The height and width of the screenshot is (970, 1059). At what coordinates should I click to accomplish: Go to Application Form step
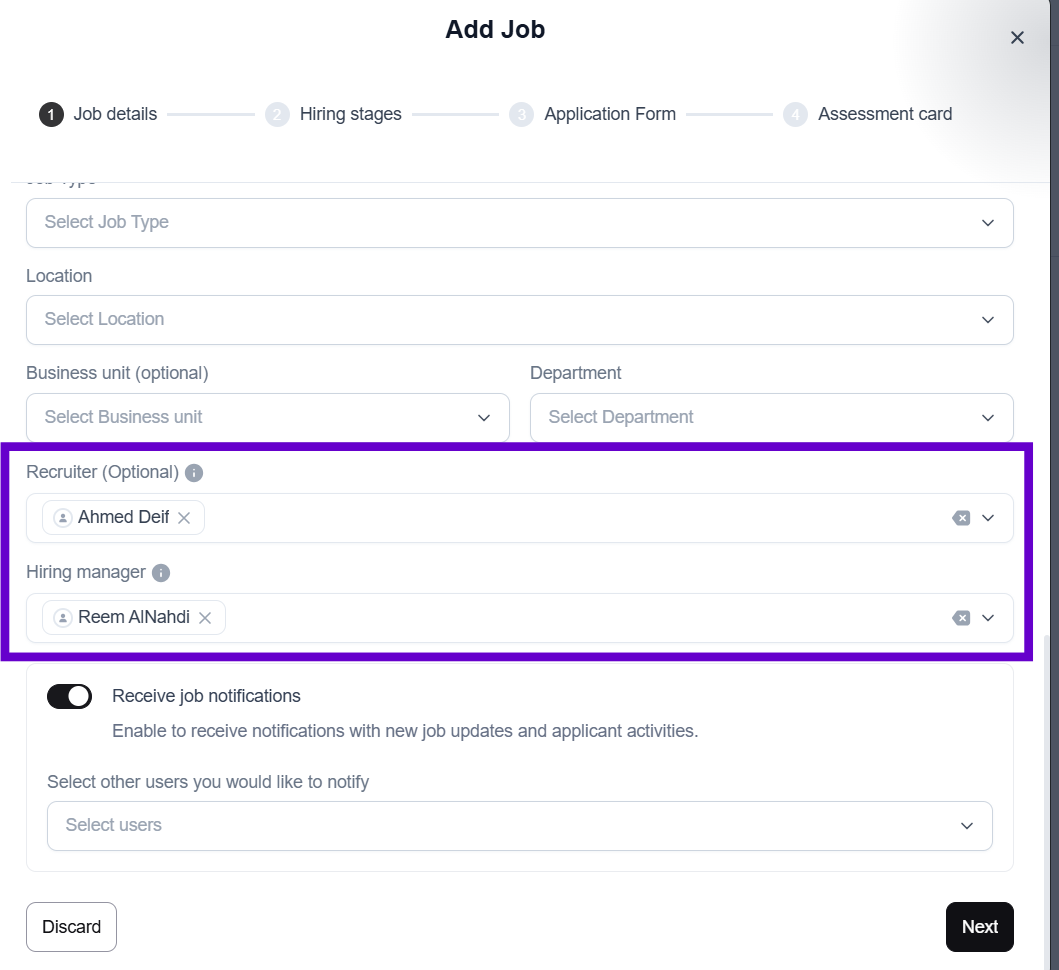(609, 114)
